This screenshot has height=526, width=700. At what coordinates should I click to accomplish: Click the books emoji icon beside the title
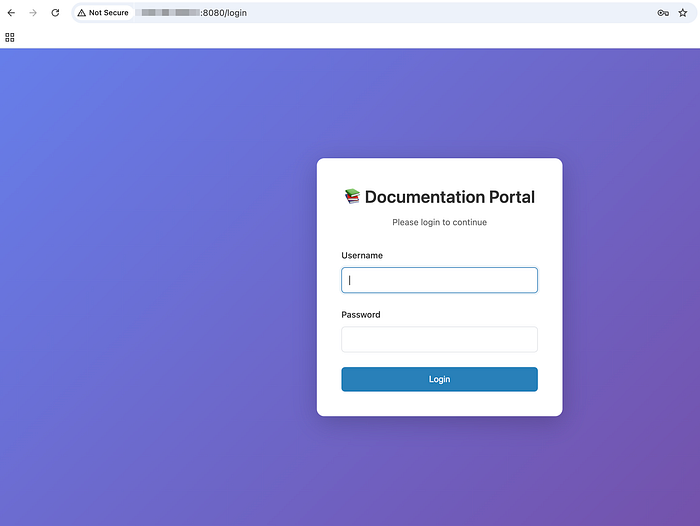[x=352, y=196]
